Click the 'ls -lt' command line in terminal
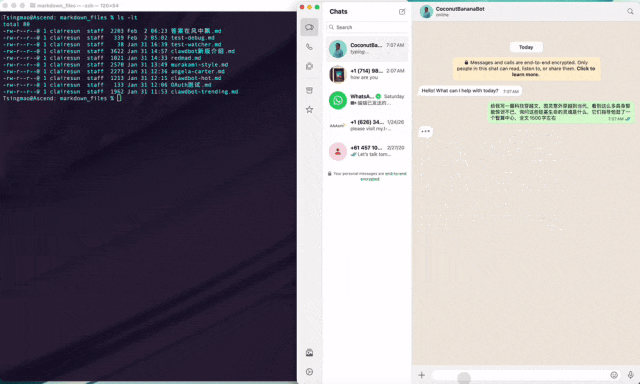The width and height of the screenshot is (640, 384). pyautogui.click(x=70, y=18)
